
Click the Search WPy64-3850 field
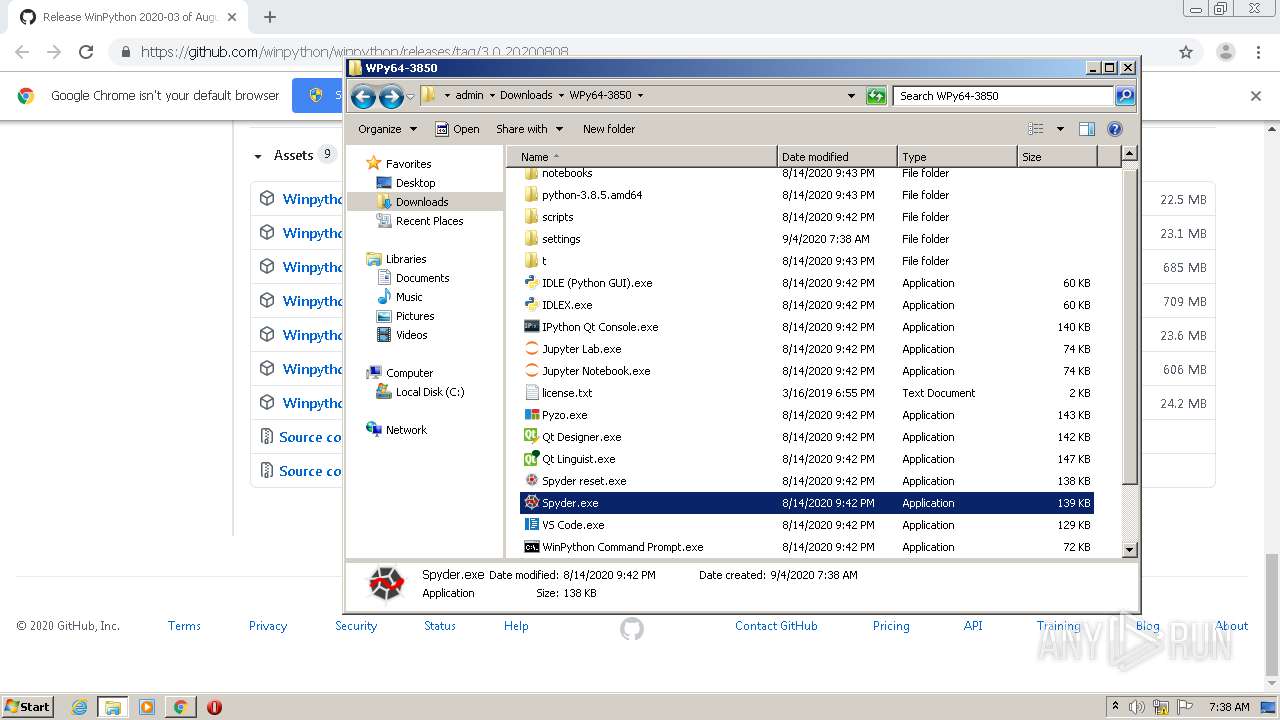(1003, 96)
